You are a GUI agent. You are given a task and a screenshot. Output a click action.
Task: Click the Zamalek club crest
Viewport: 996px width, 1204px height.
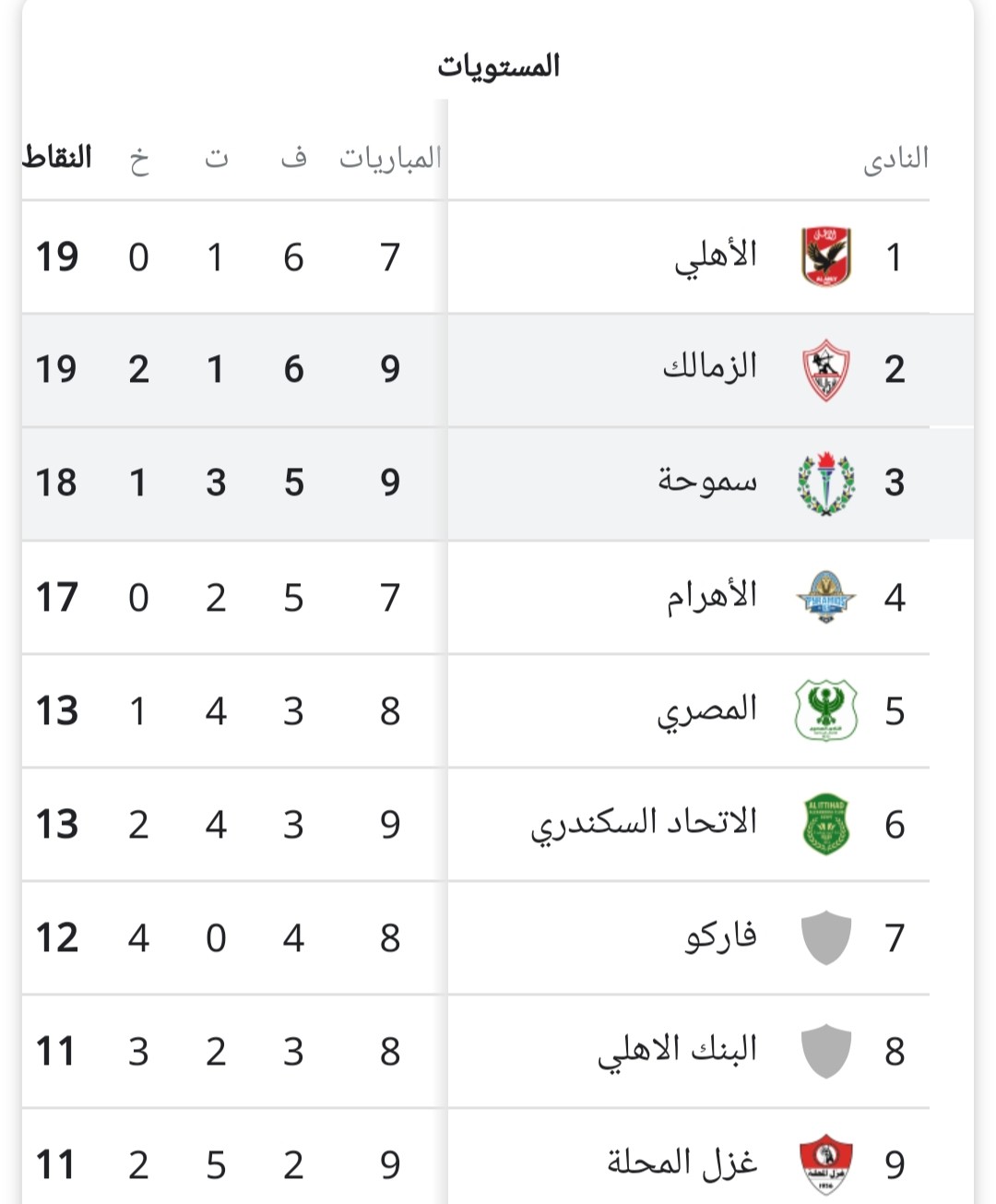[x=825, y=370]
